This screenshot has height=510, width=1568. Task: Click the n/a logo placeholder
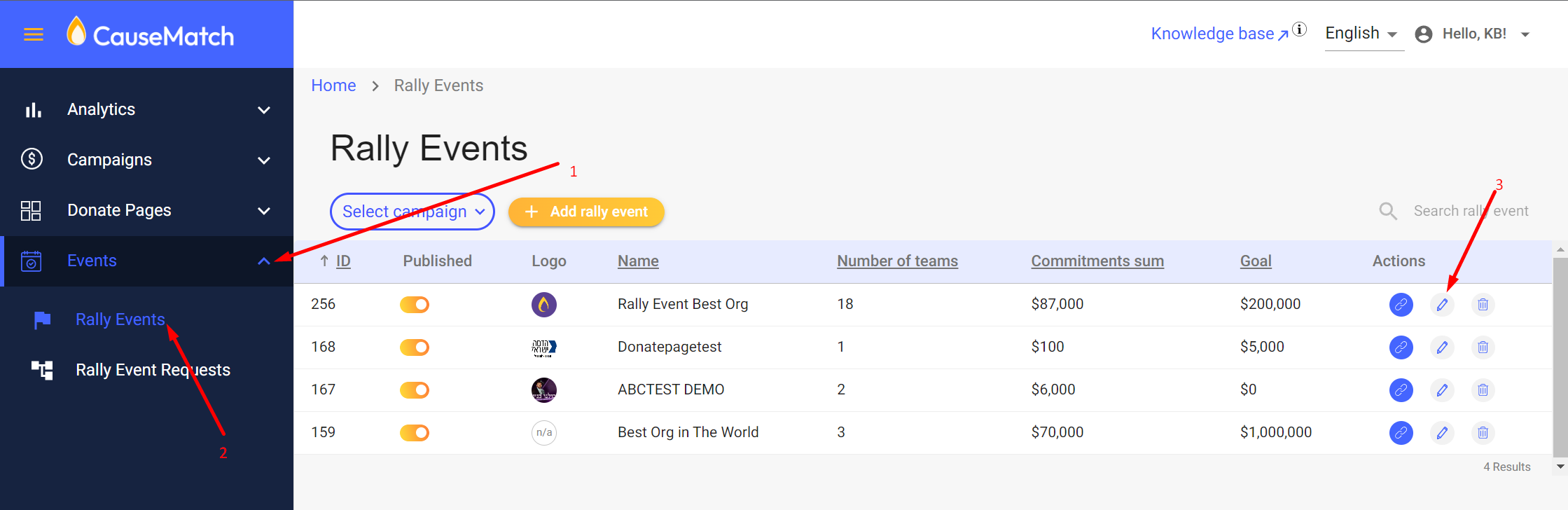pyautogui.click(x=544, y=433)
